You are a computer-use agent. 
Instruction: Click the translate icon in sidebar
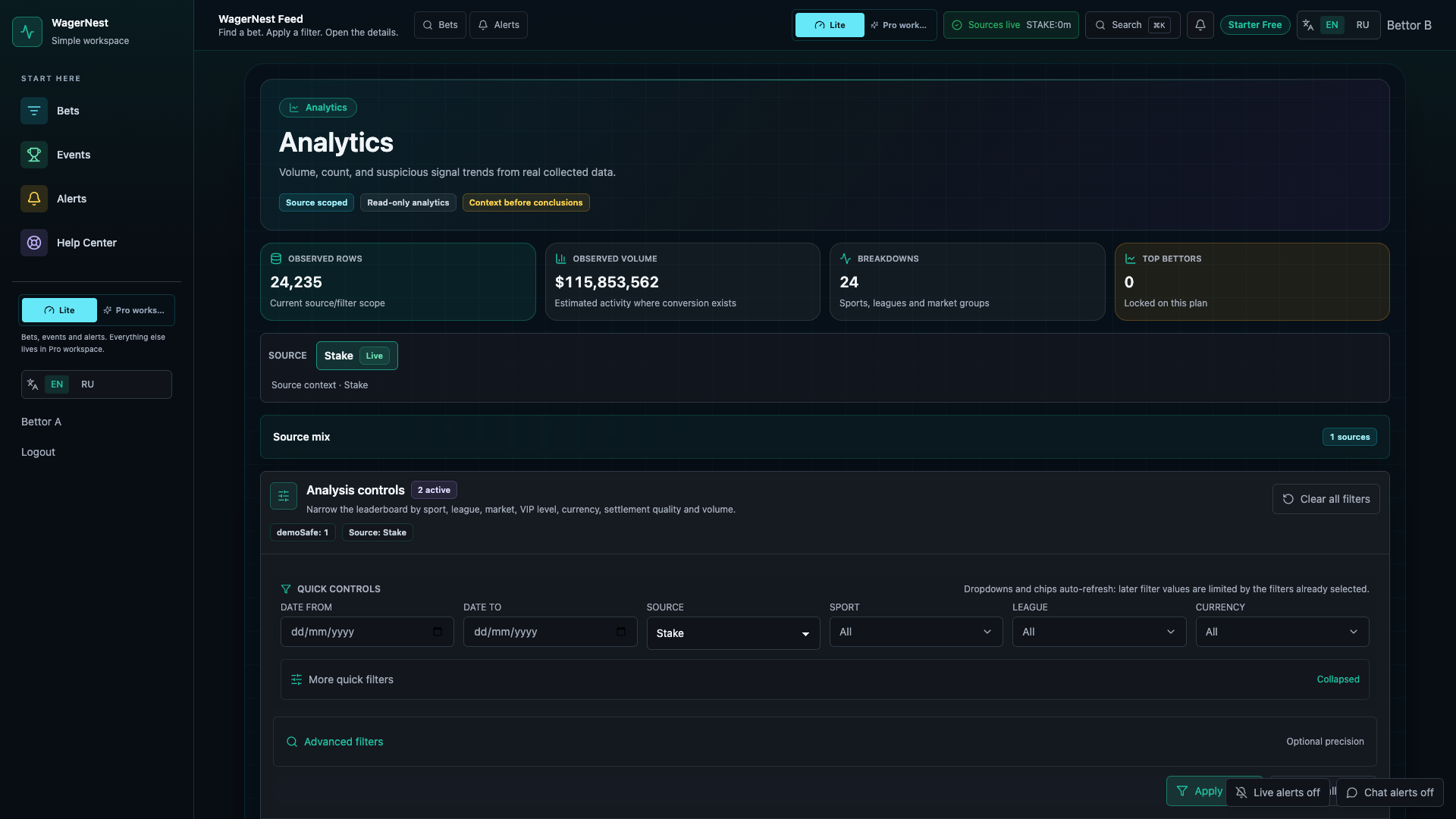click(33, 384)
